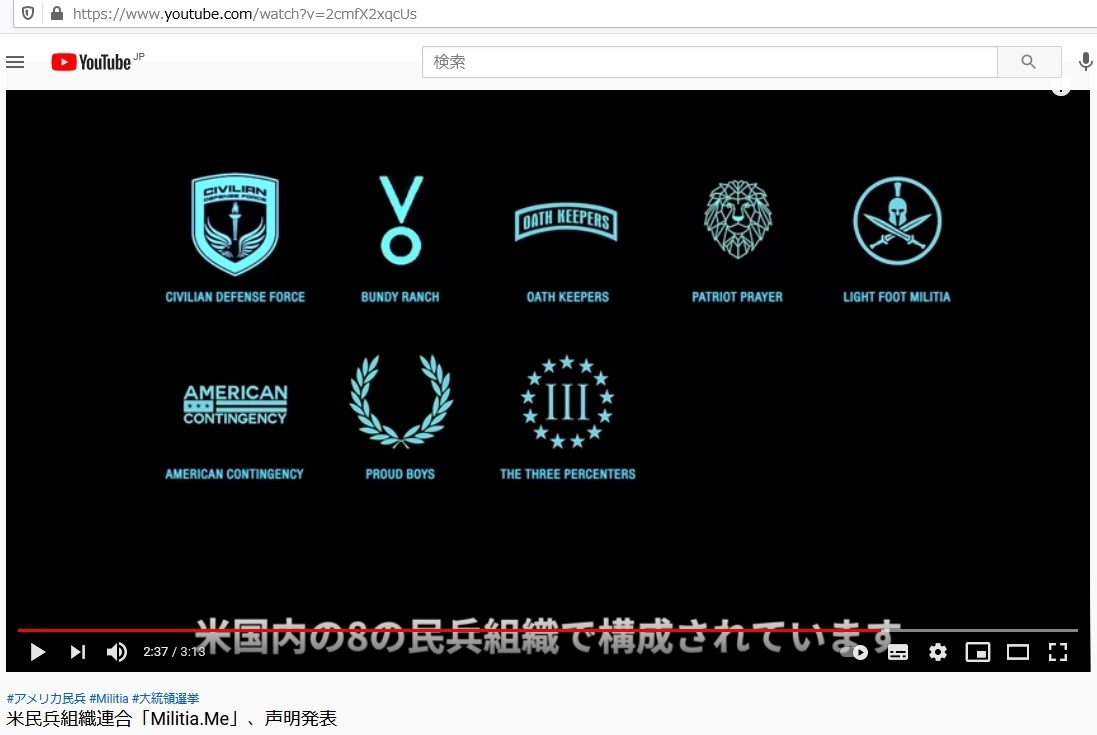Click the Three Percenters stars logo
This screenshot has height=735, width=1097.
567,401
